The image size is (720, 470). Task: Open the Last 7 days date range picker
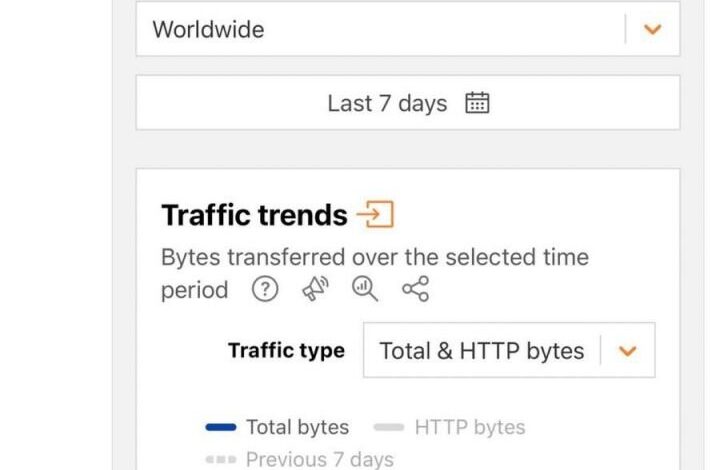(387, 103)
